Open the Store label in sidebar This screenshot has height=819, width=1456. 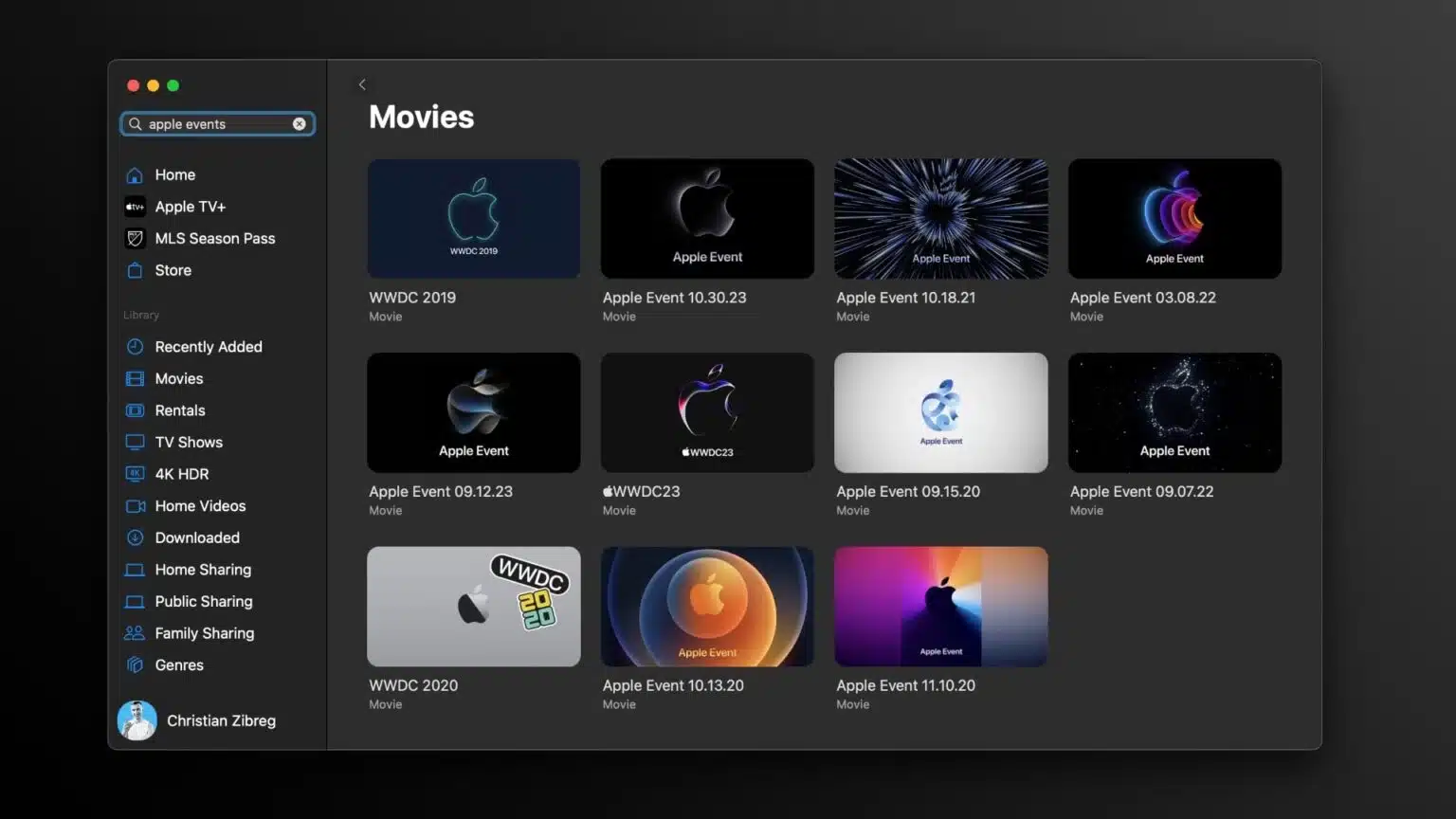173,270
